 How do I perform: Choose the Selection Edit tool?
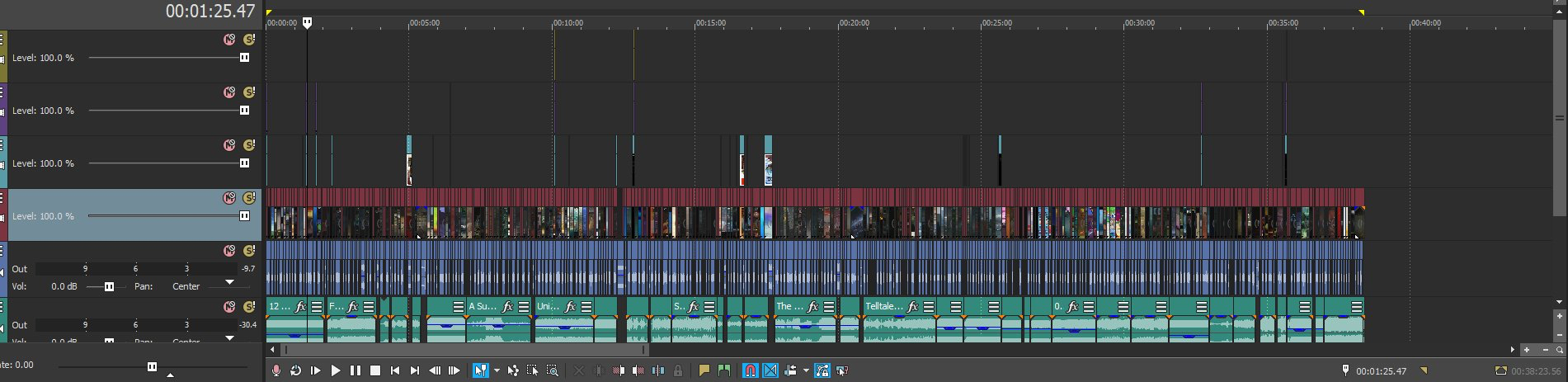tap(533, 371)
